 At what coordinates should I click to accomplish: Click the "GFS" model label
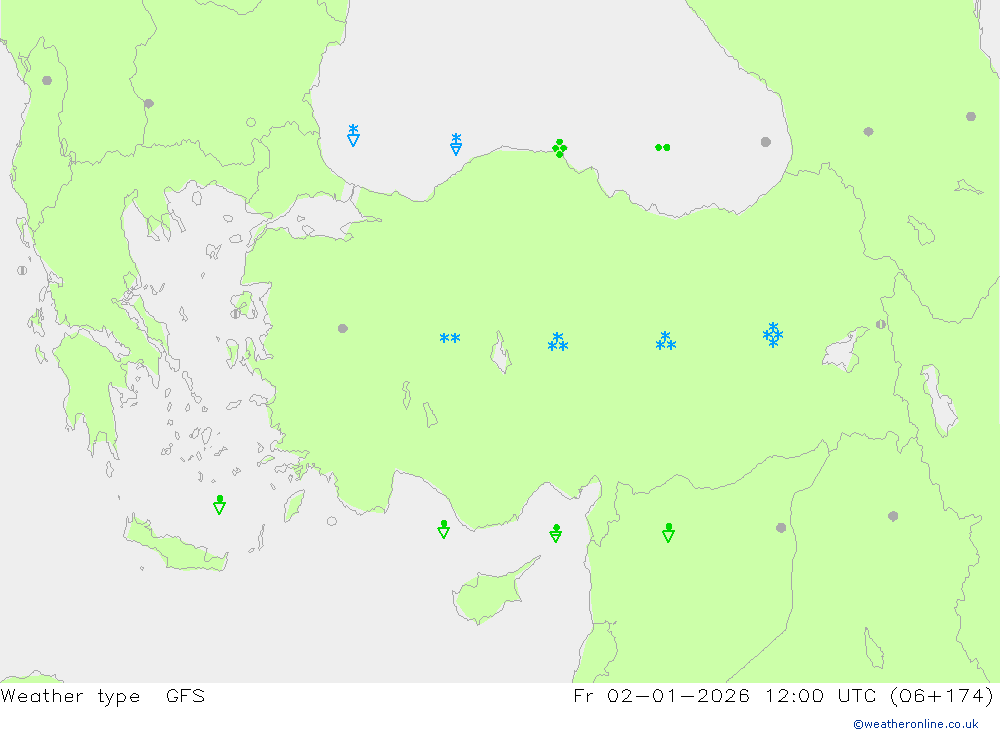point(186,695)
